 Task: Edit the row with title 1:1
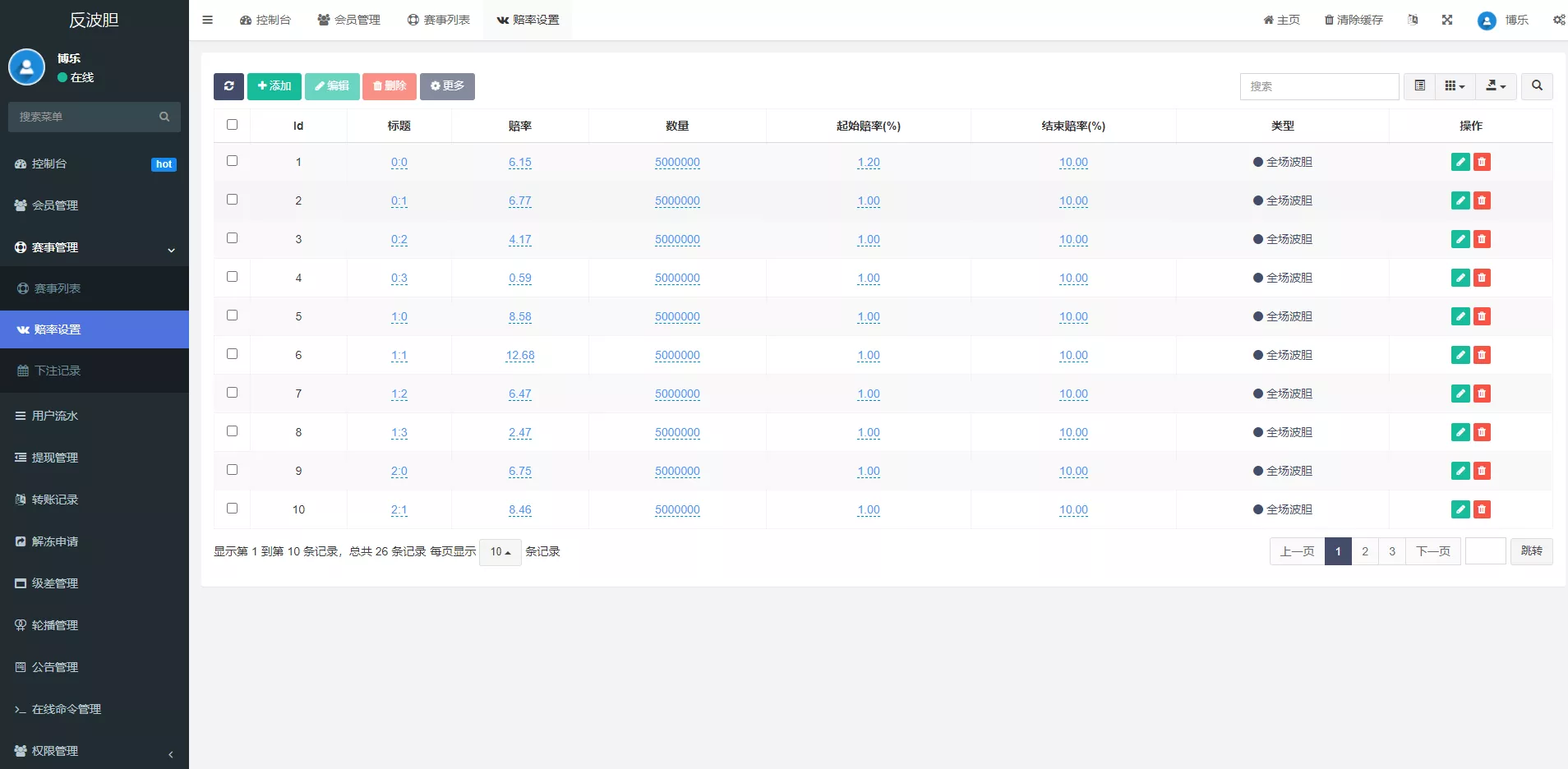1460,355
